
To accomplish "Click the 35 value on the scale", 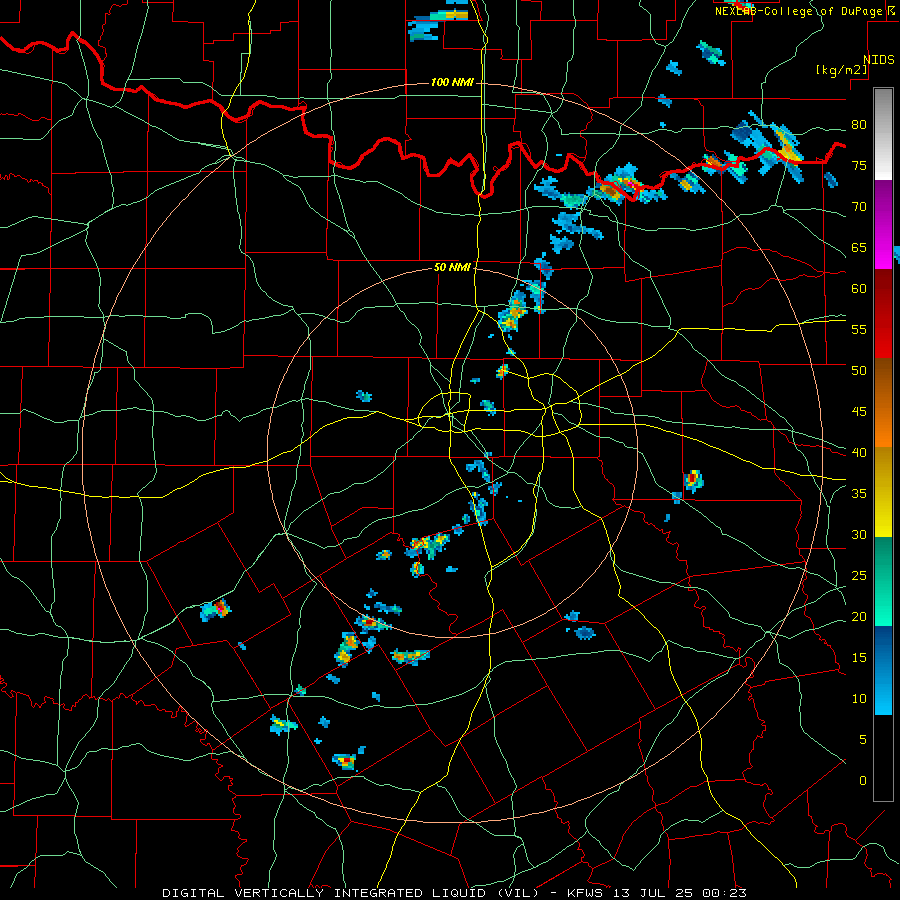I will [x=859, y=494].
